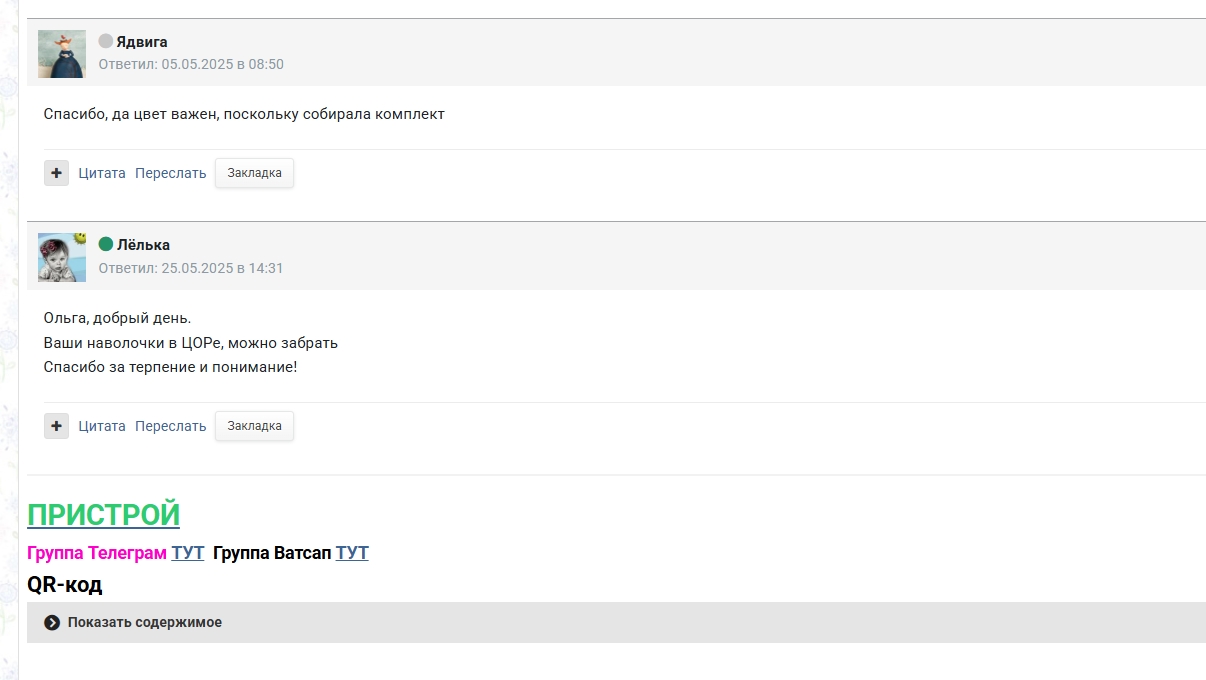Viewport: 1206px width, 680px height.
Task: Open user profile Ядвига
Action: [142, 42]
